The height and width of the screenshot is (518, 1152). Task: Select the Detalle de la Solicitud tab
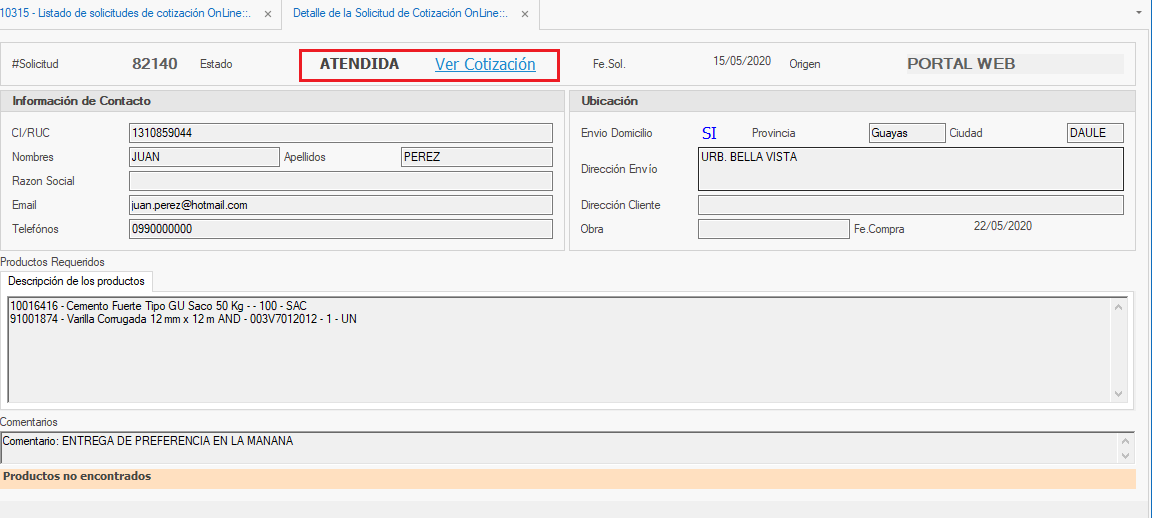(x=400, y=14)
